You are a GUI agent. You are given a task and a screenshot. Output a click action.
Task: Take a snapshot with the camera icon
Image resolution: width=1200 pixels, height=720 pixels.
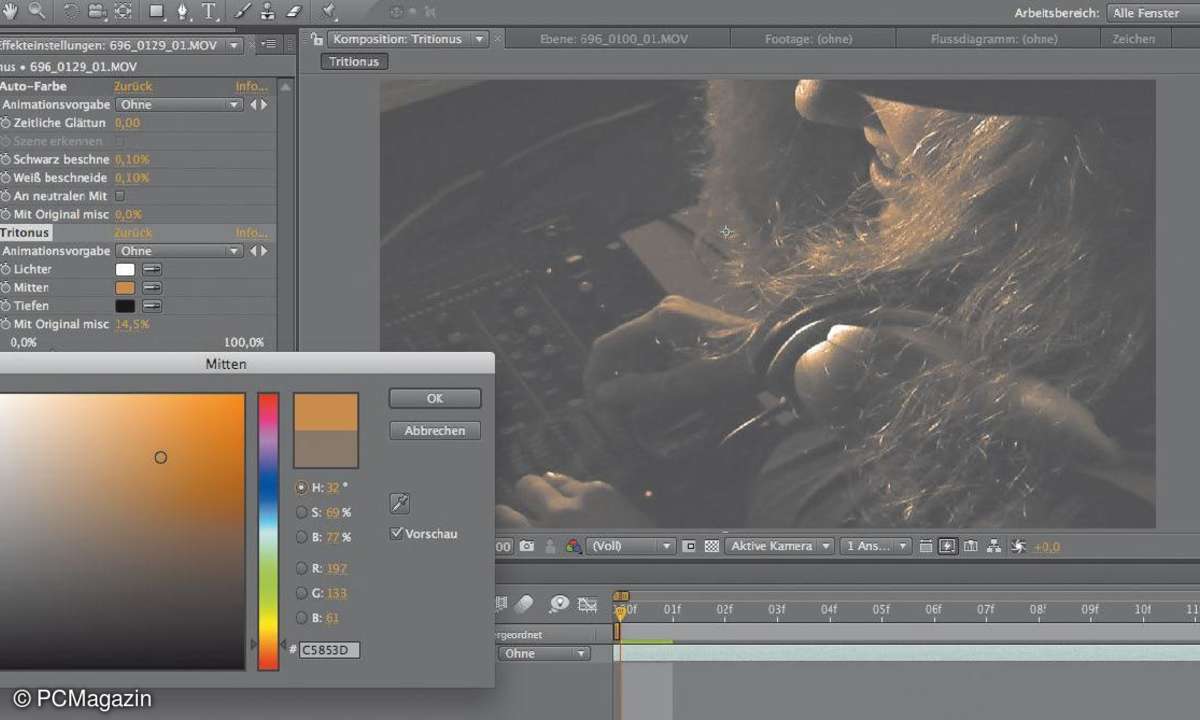[526, 546]
